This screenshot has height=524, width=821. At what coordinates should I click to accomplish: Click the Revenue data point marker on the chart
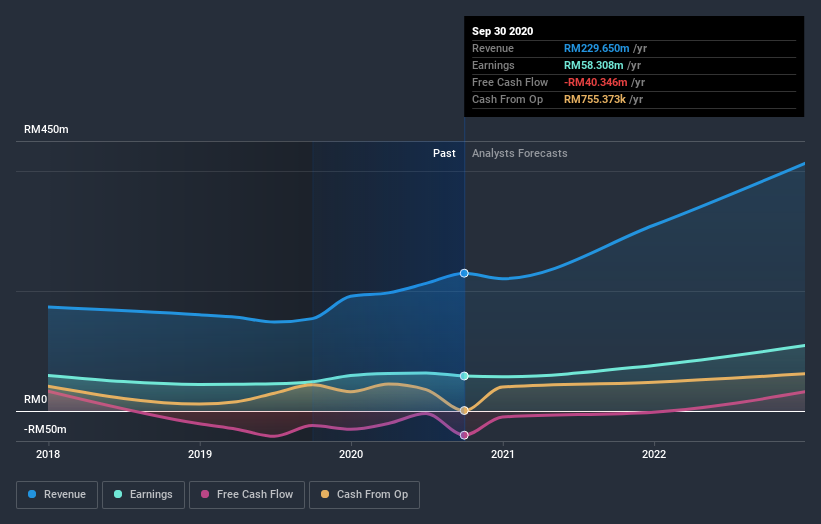(x=464, y=273)
